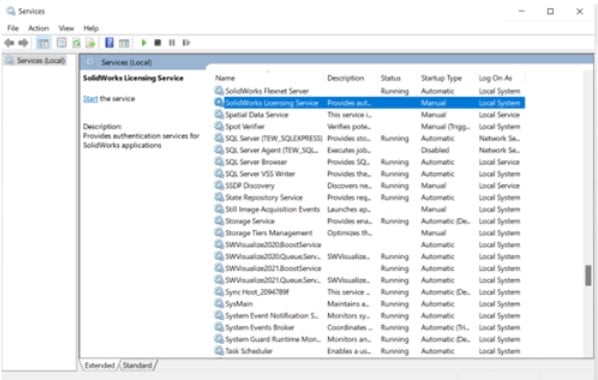Select System Guard Runtime Monitor row
The width and height of the screenshot is (598, 380).
(x=369, y=339)
